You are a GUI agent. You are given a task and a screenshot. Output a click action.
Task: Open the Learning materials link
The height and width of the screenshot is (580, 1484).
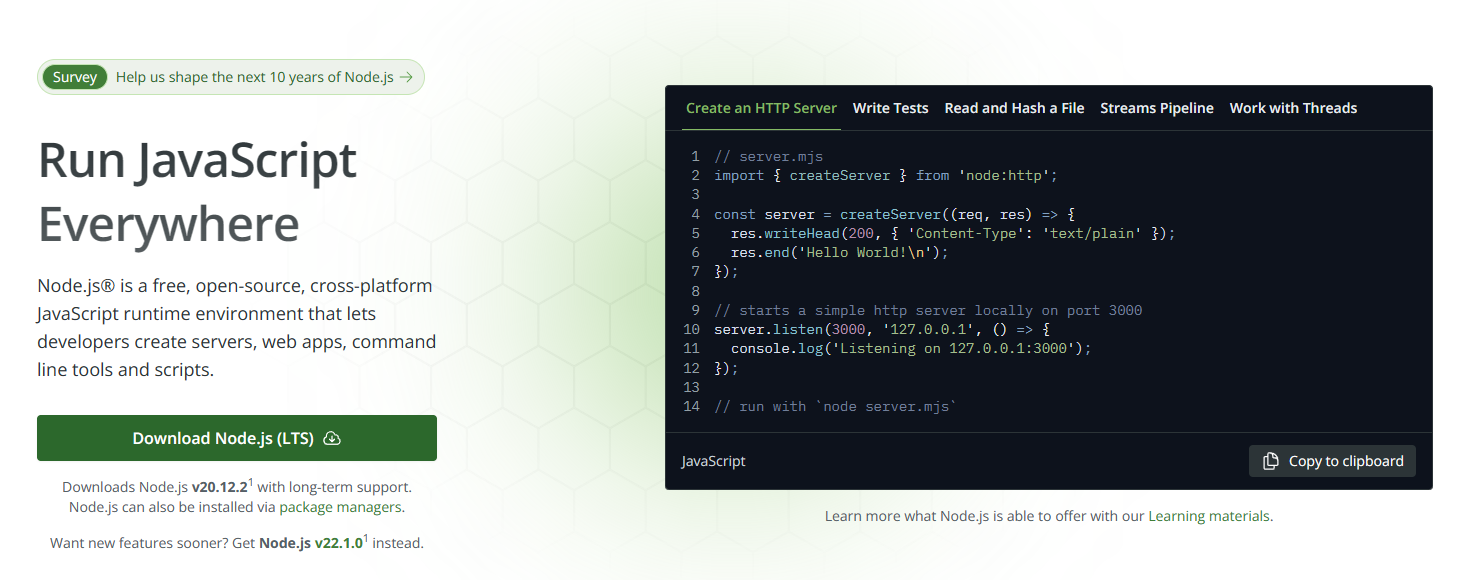tap(1209, 516)
